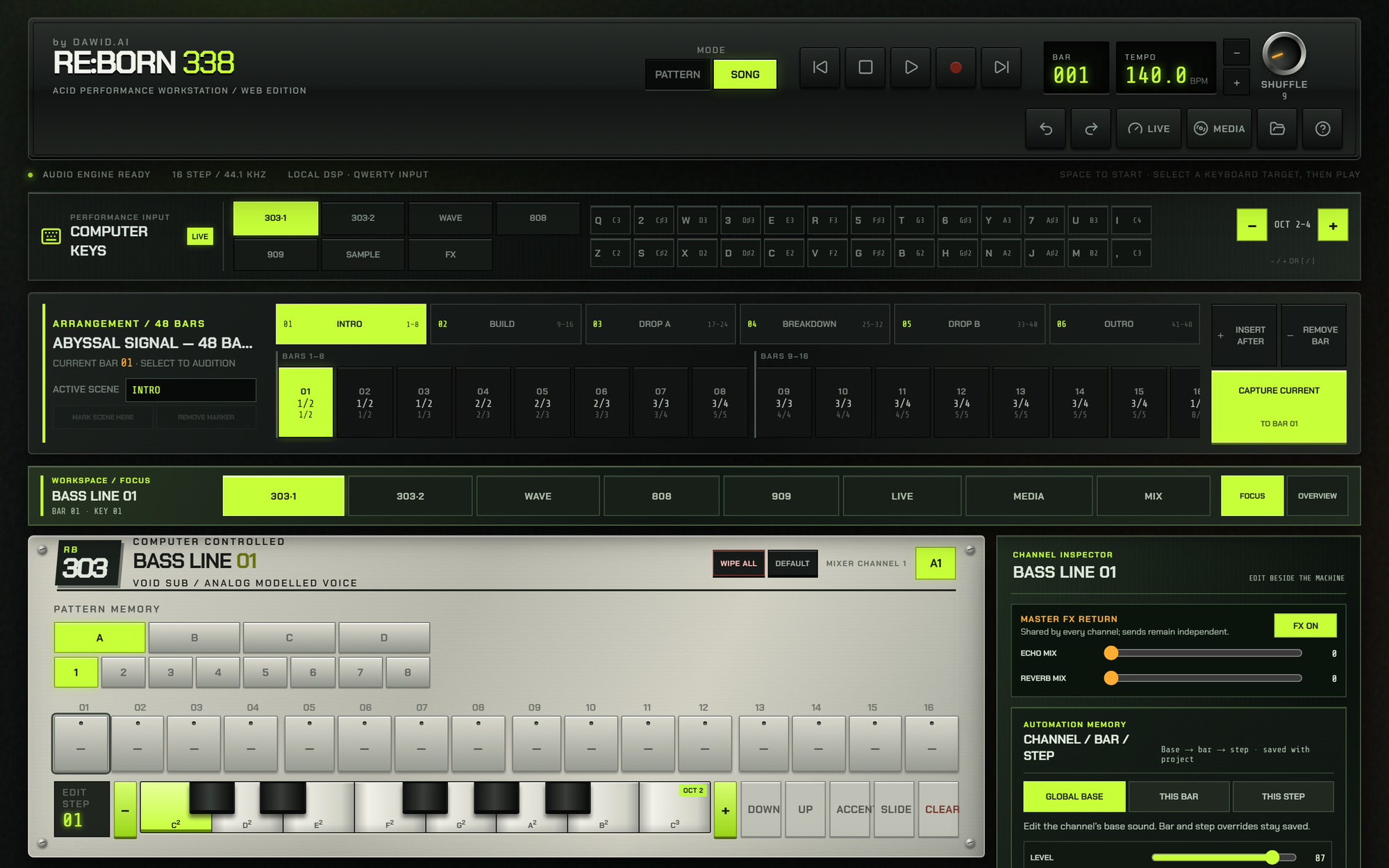Viewport: 1389px width, 868px height.
Task: Open the MEDIA panel button
Action: pos(1219,129)
